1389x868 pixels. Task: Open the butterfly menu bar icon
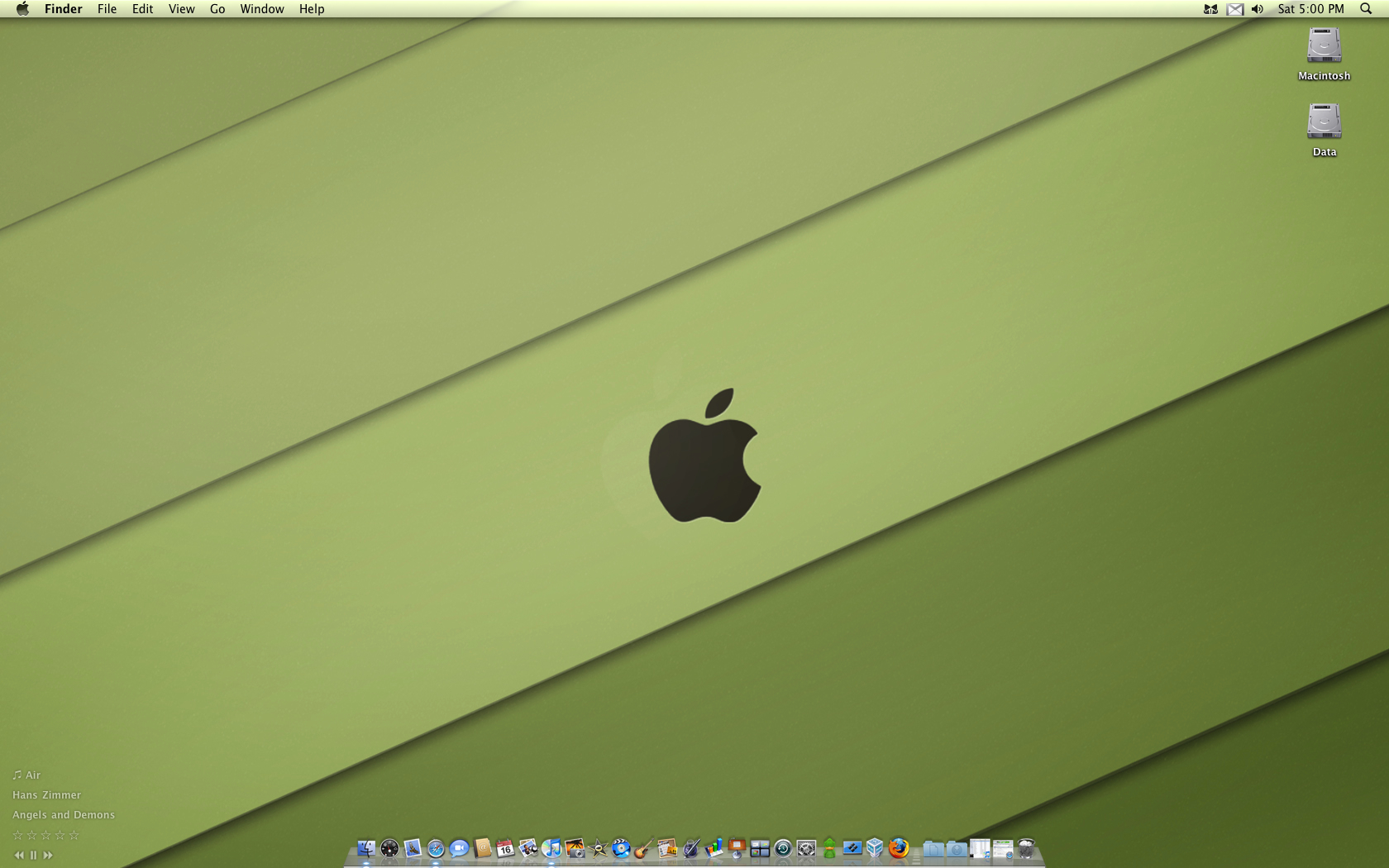[1210, 9]
